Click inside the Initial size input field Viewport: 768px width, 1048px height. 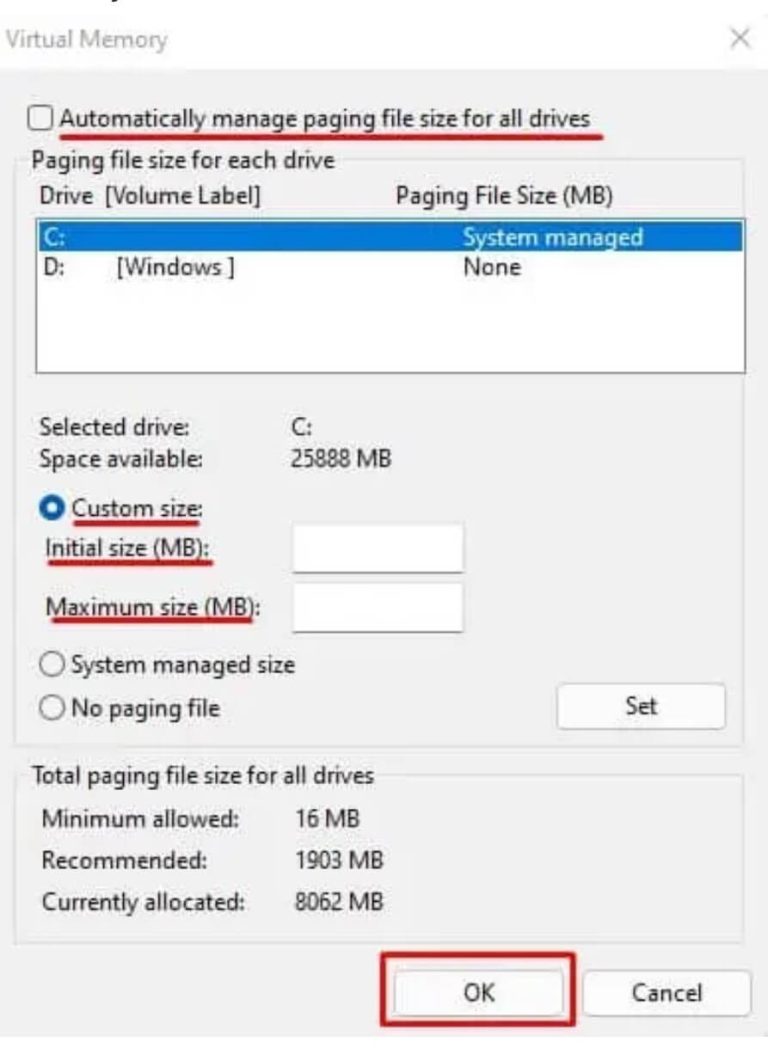[x=375, y=548]
